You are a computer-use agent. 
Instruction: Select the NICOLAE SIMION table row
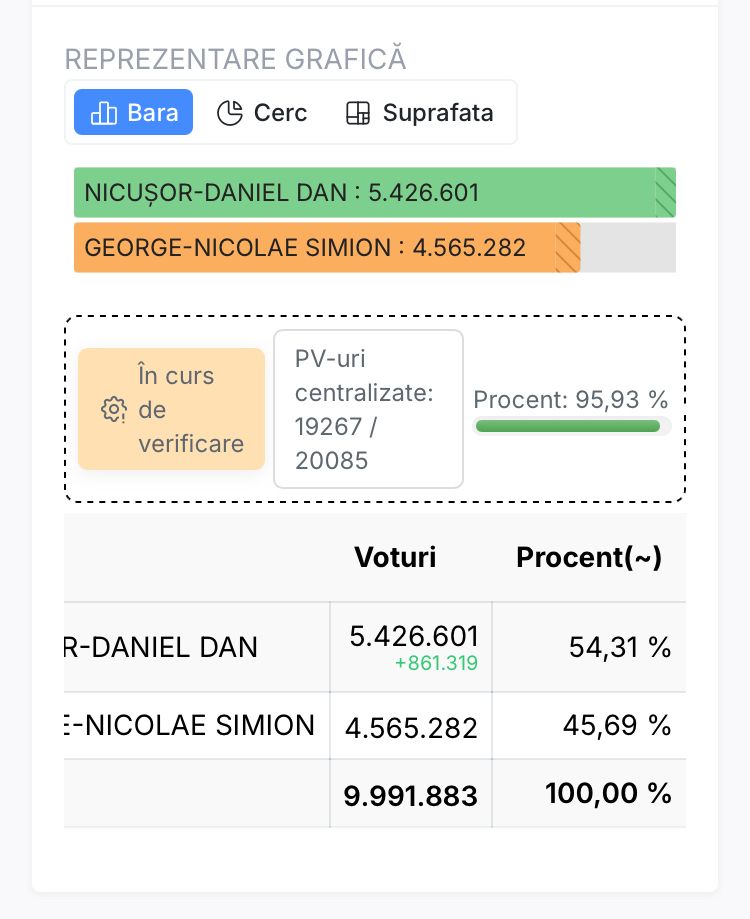(x=375, y=726)
